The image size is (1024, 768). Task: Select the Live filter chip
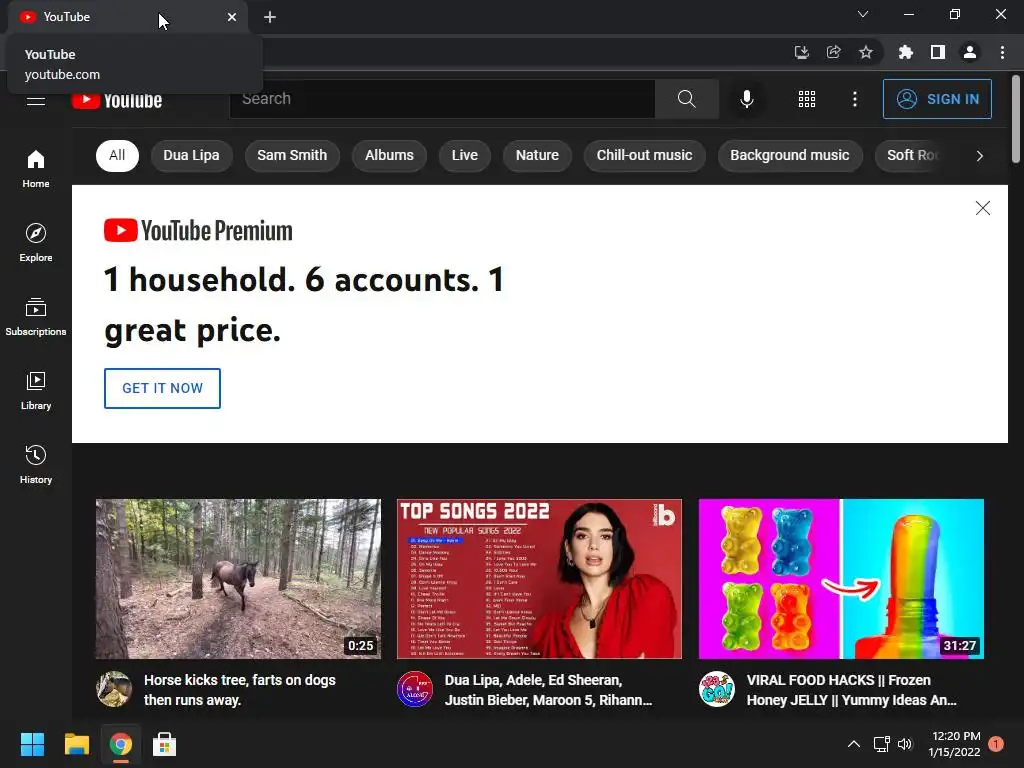pyautogui.click(x=464, y=155)
